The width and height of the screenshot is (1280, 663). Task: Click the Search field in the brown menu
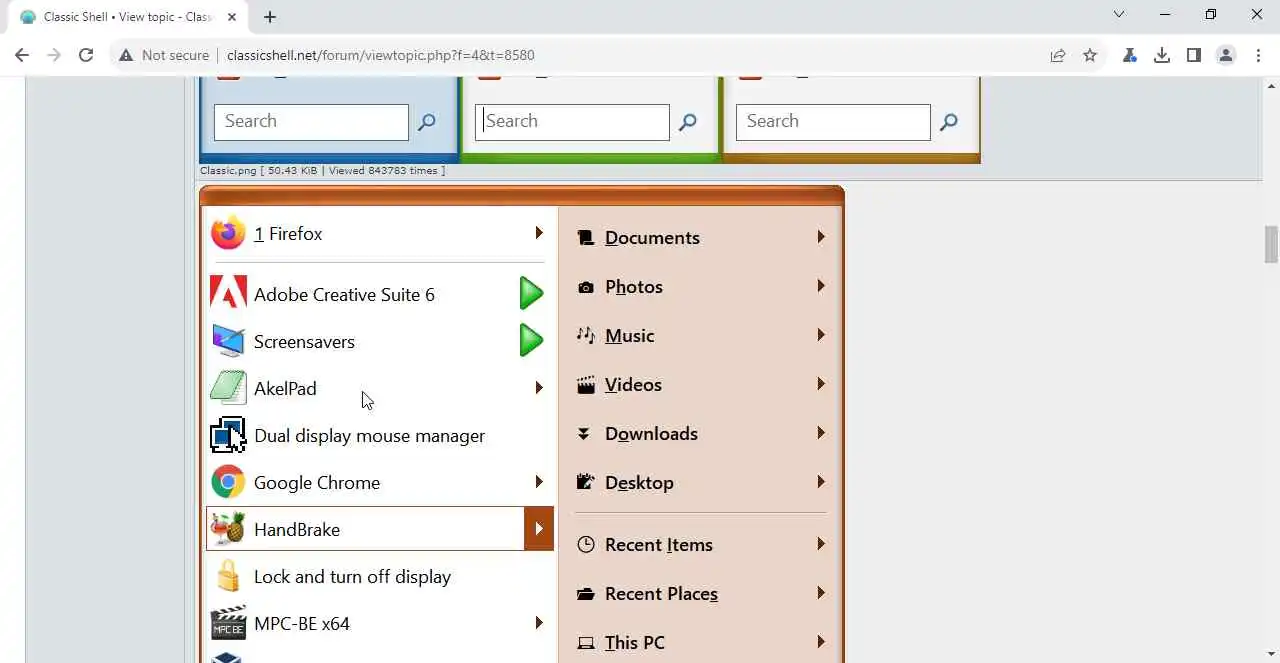(x=833, y=122)
